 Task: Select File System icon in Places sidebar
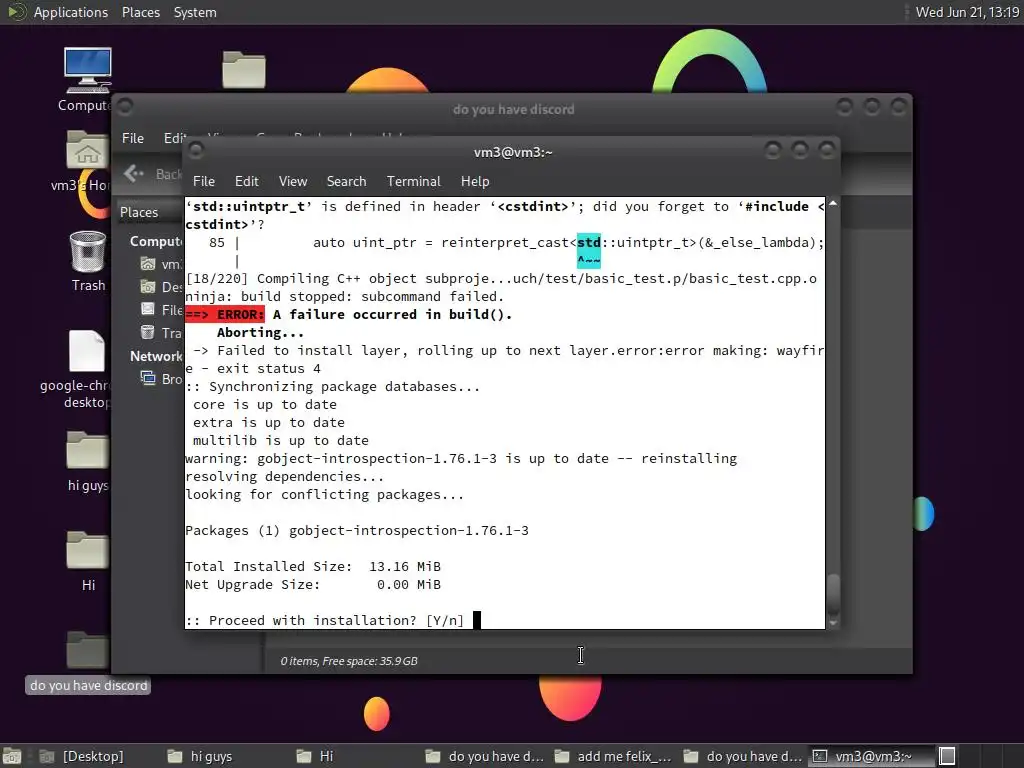point(148,310)
